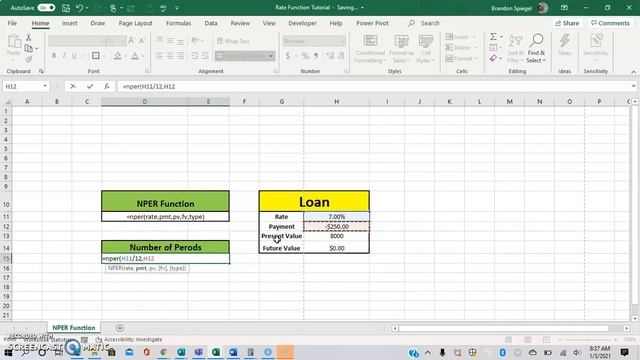Click the Font Color letter A
The width and height of the screenshot is (640, 360).
(135, 56)
